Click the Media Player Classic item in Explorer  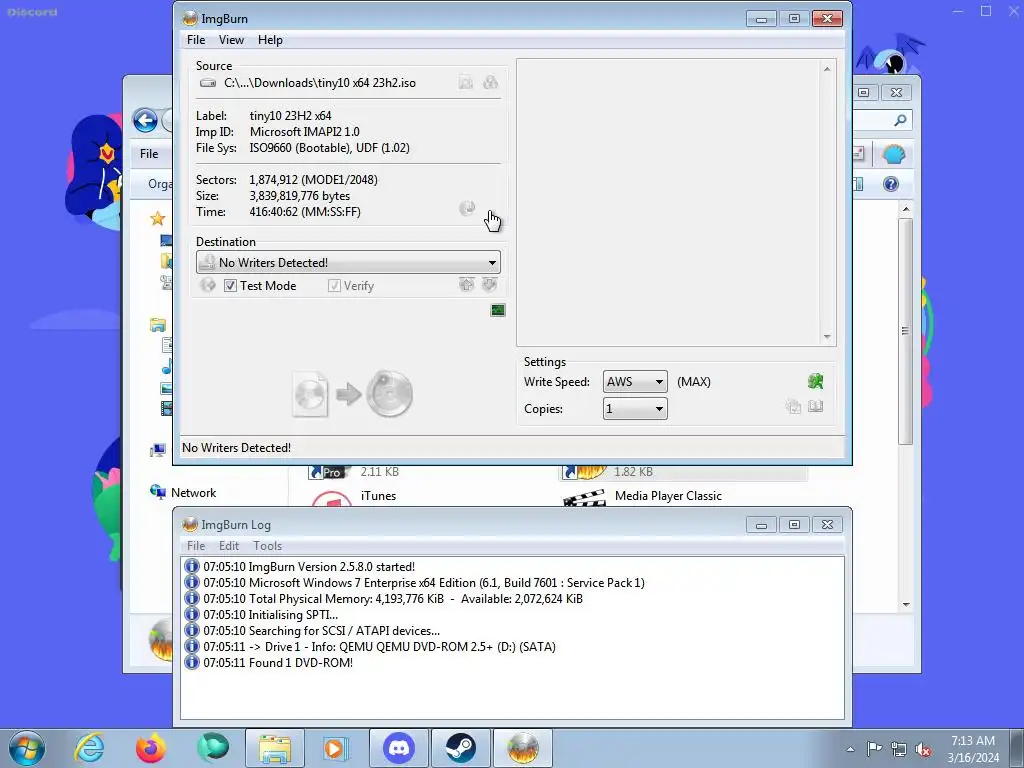coord(668,496)
